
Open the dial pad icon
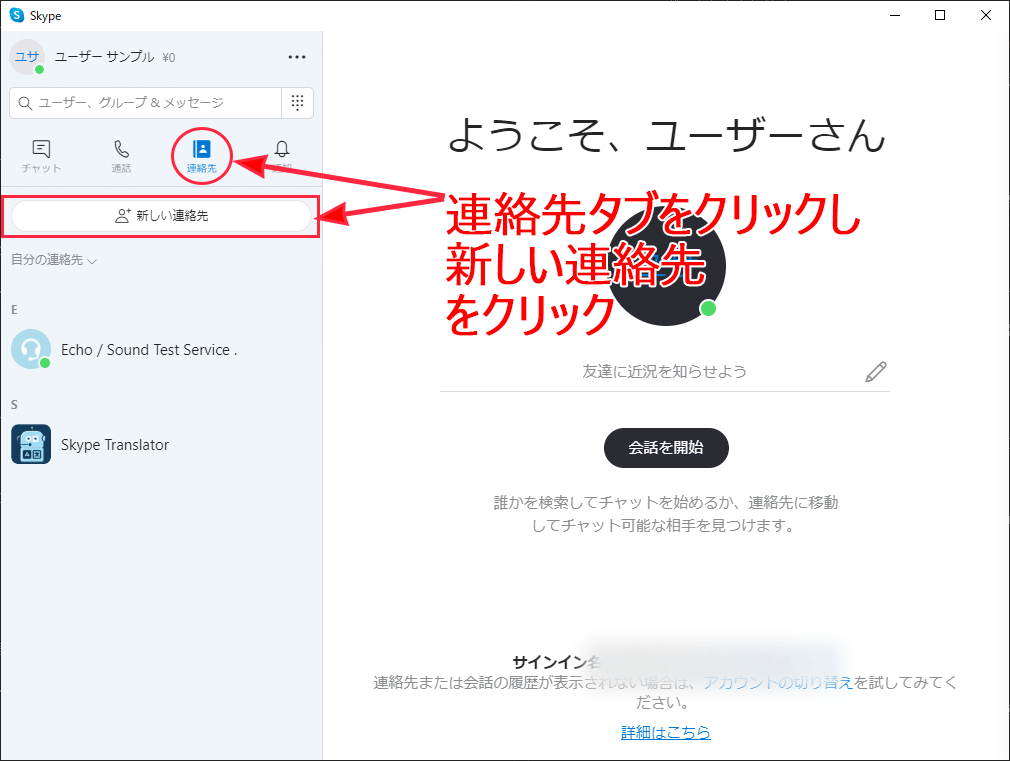coord(297,102)
